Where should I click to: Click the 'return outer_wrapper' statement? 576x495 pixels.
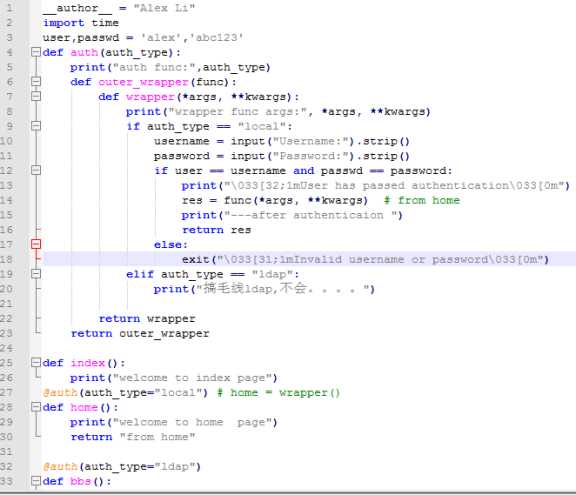(140, 333)
